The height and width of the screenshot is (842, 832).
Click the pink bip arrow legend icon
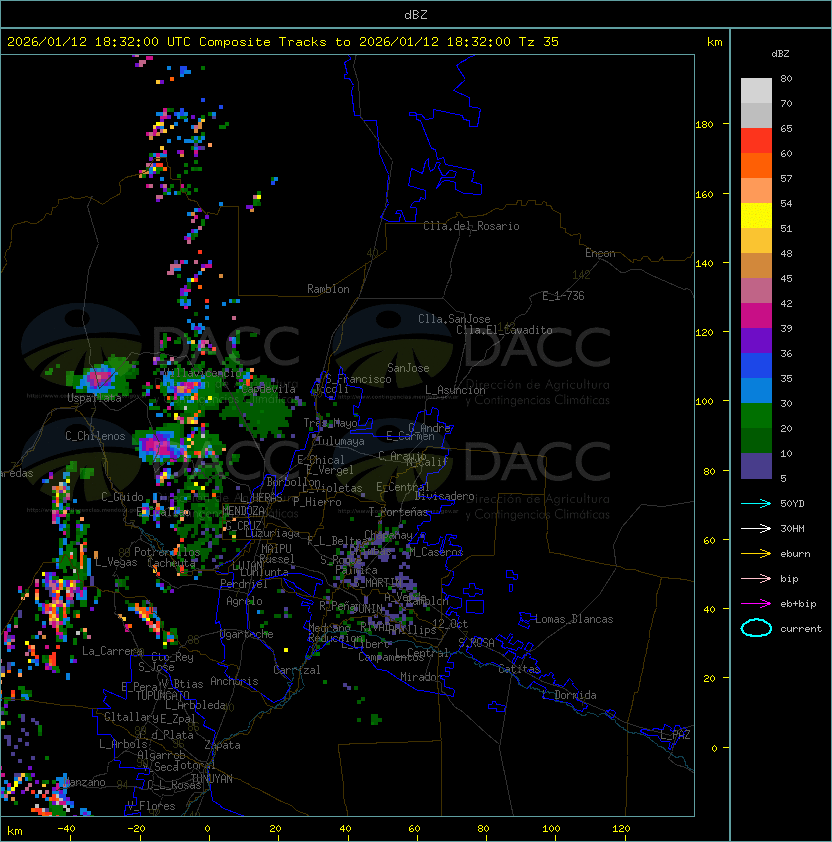coord(756,579)
